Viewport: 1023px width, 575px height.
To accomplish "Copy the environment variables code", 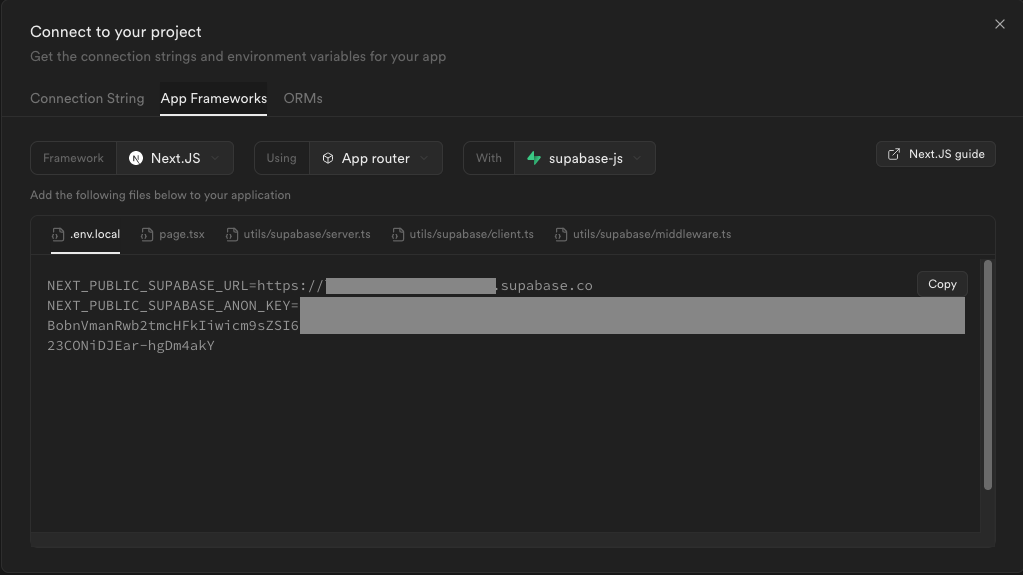I will (942, 284).
